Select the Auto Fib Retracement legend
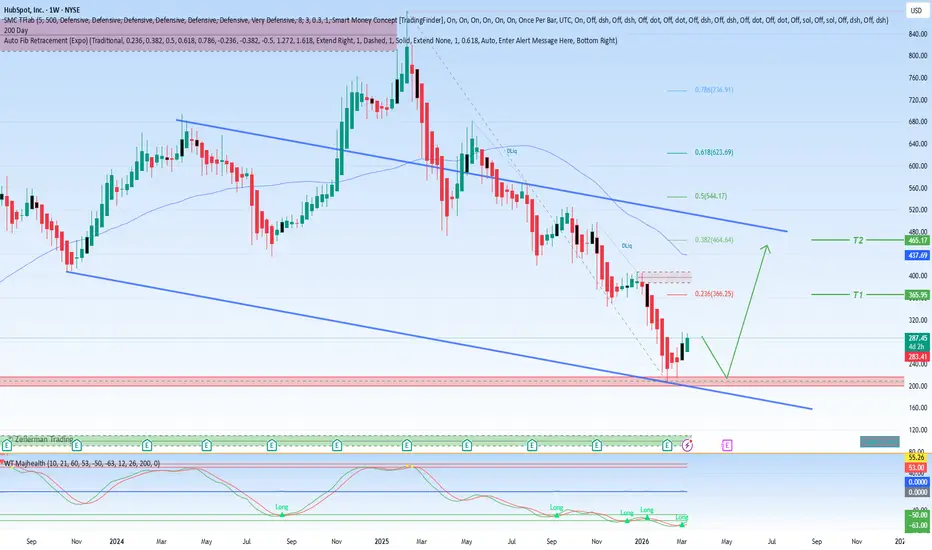 pos(310,40)
